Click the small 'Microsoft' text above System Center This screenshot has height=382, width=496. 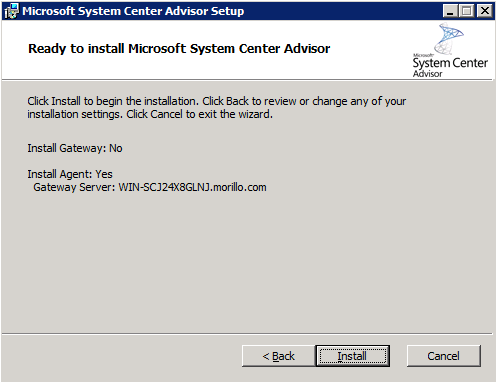[x=423, y=55]
